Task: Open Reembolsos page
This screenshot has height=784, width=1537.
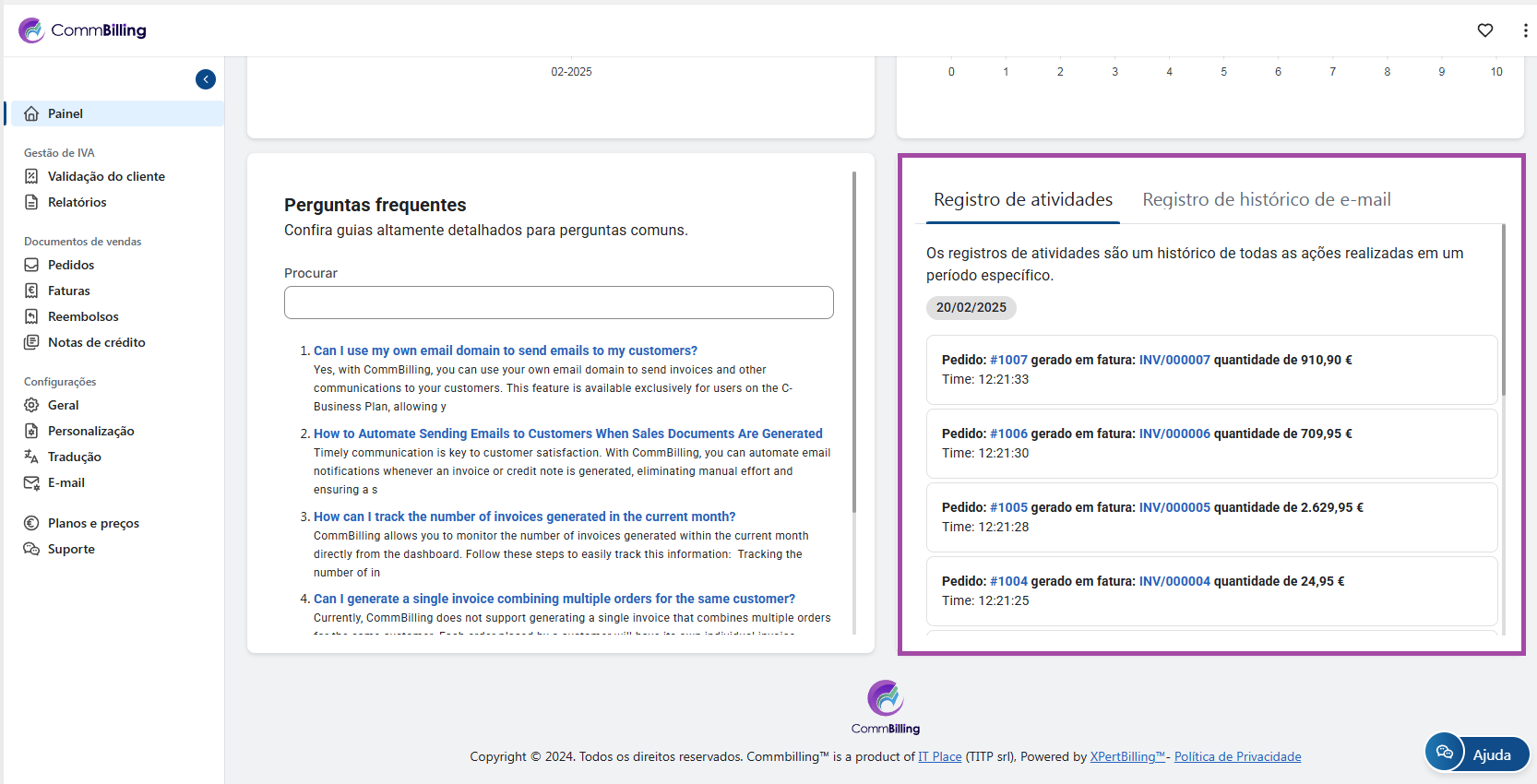Action: tap(83, 316)
